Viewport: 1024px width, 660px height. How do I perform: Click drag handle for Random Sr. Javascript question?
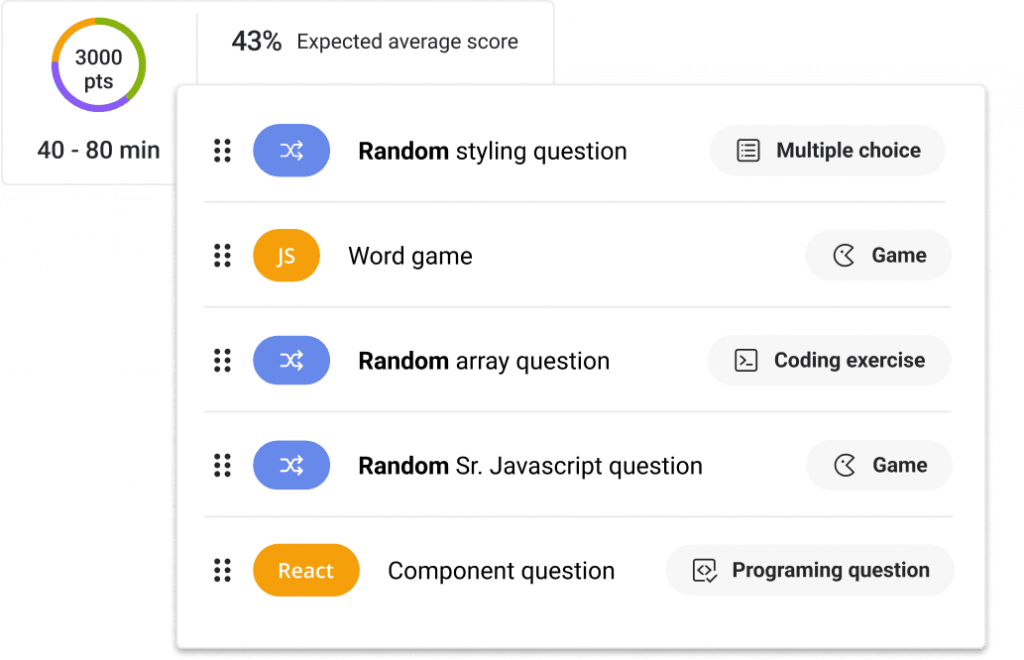click(222, 466)
